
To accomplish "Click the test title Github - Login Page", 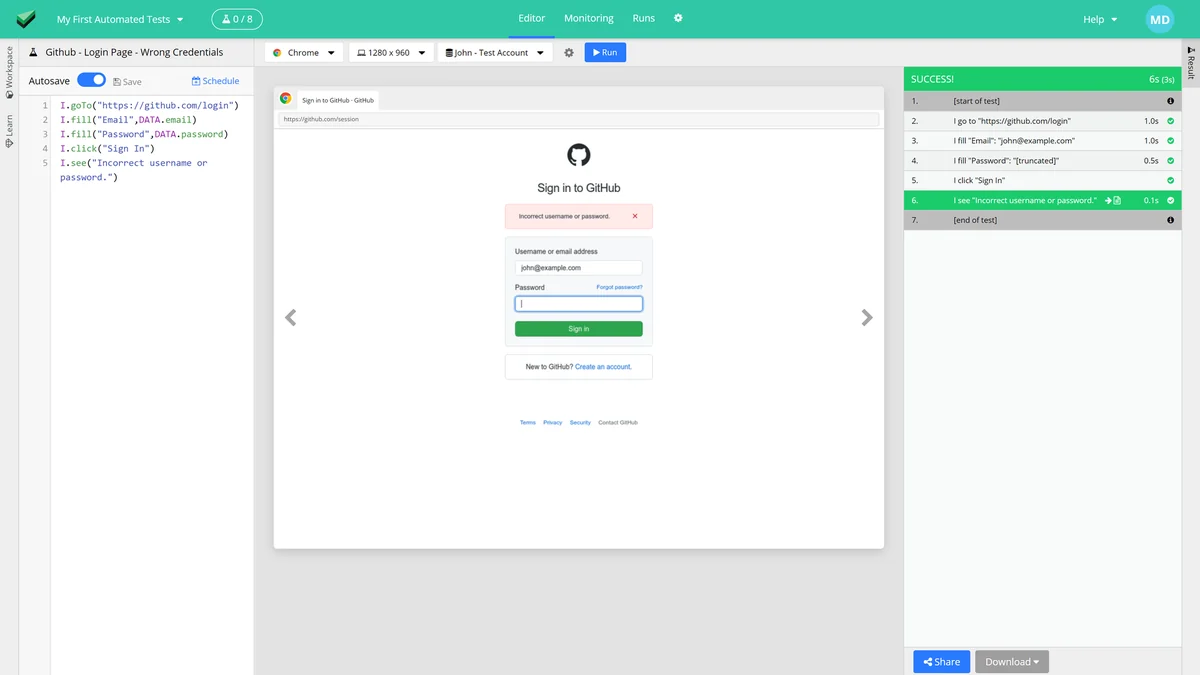I will click(134, 52).
